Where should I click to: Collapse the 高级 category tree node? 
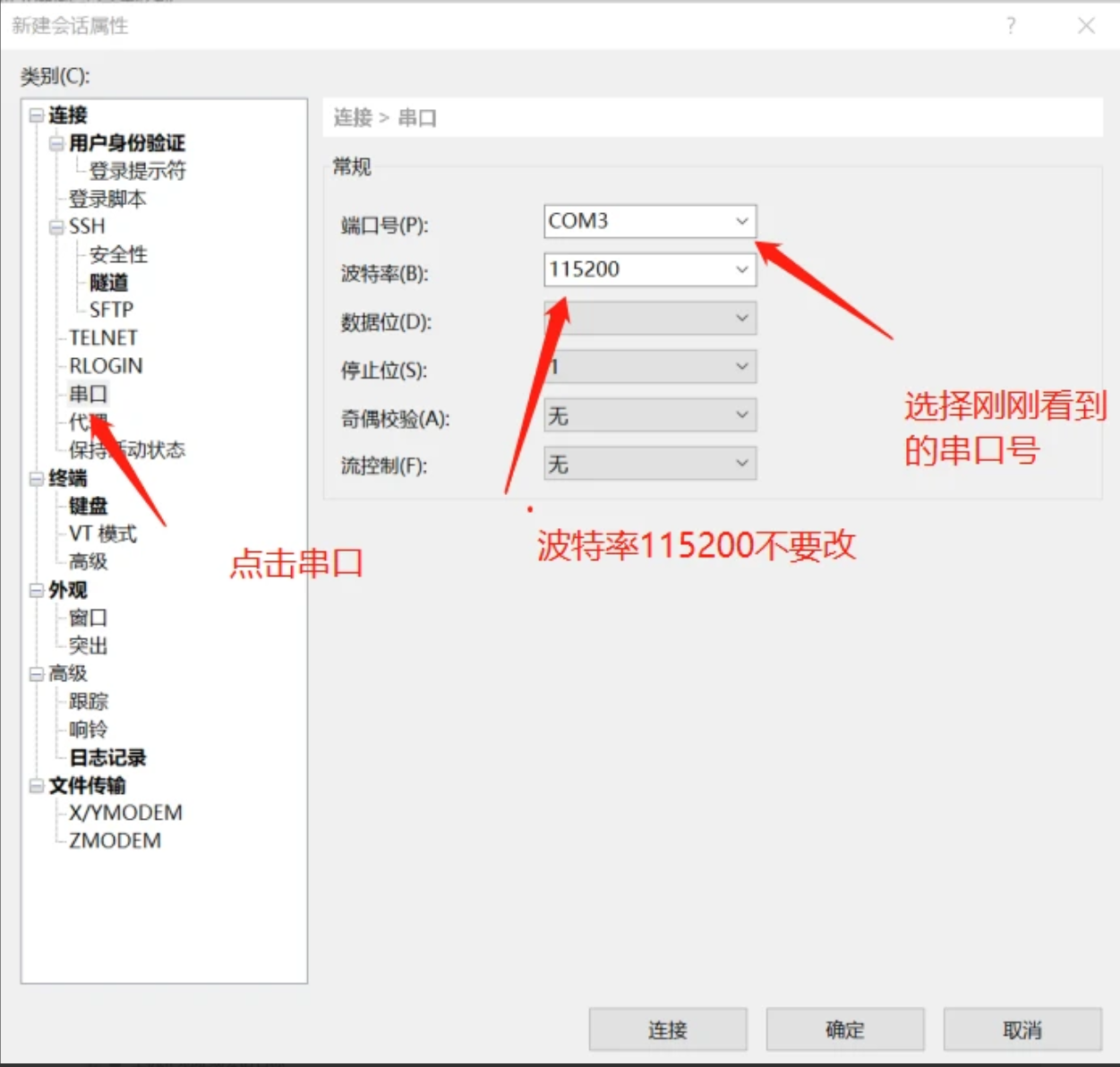pyautogui.click(x=37, y=674)
